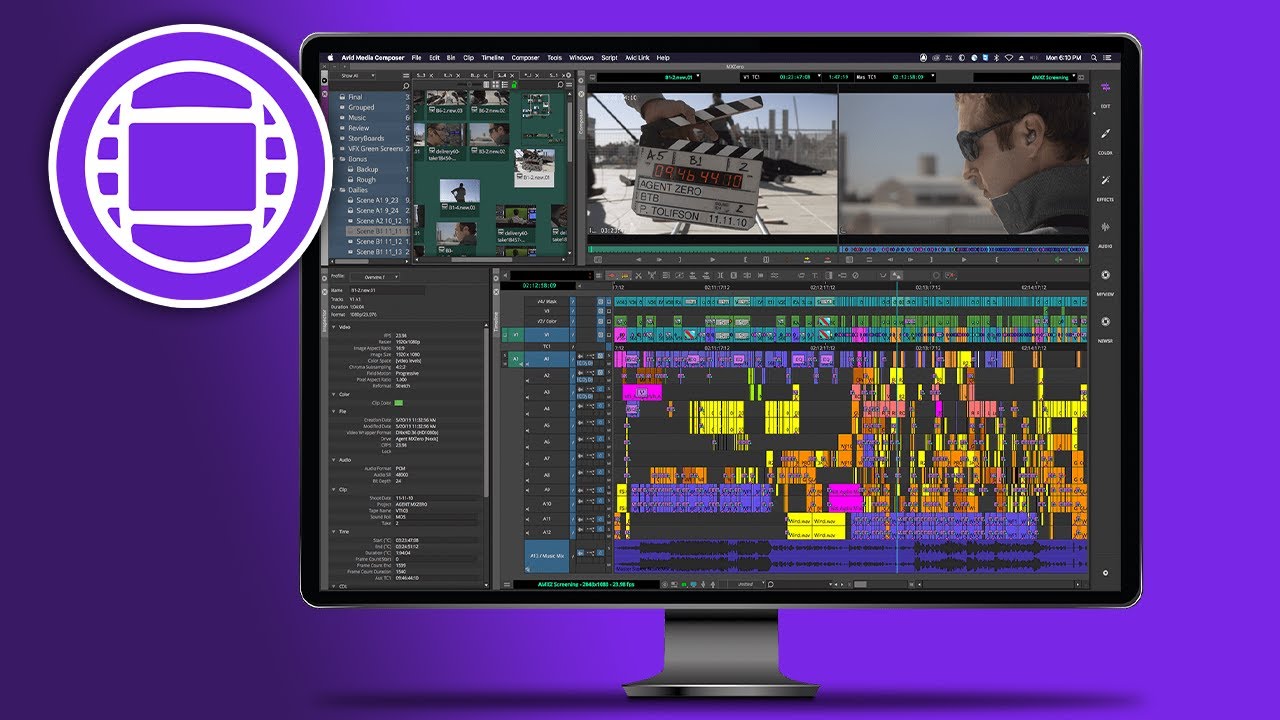Play the source monitor clip
The width and height of the screenshot is (1280, 720).
click(x=713, y=259)
